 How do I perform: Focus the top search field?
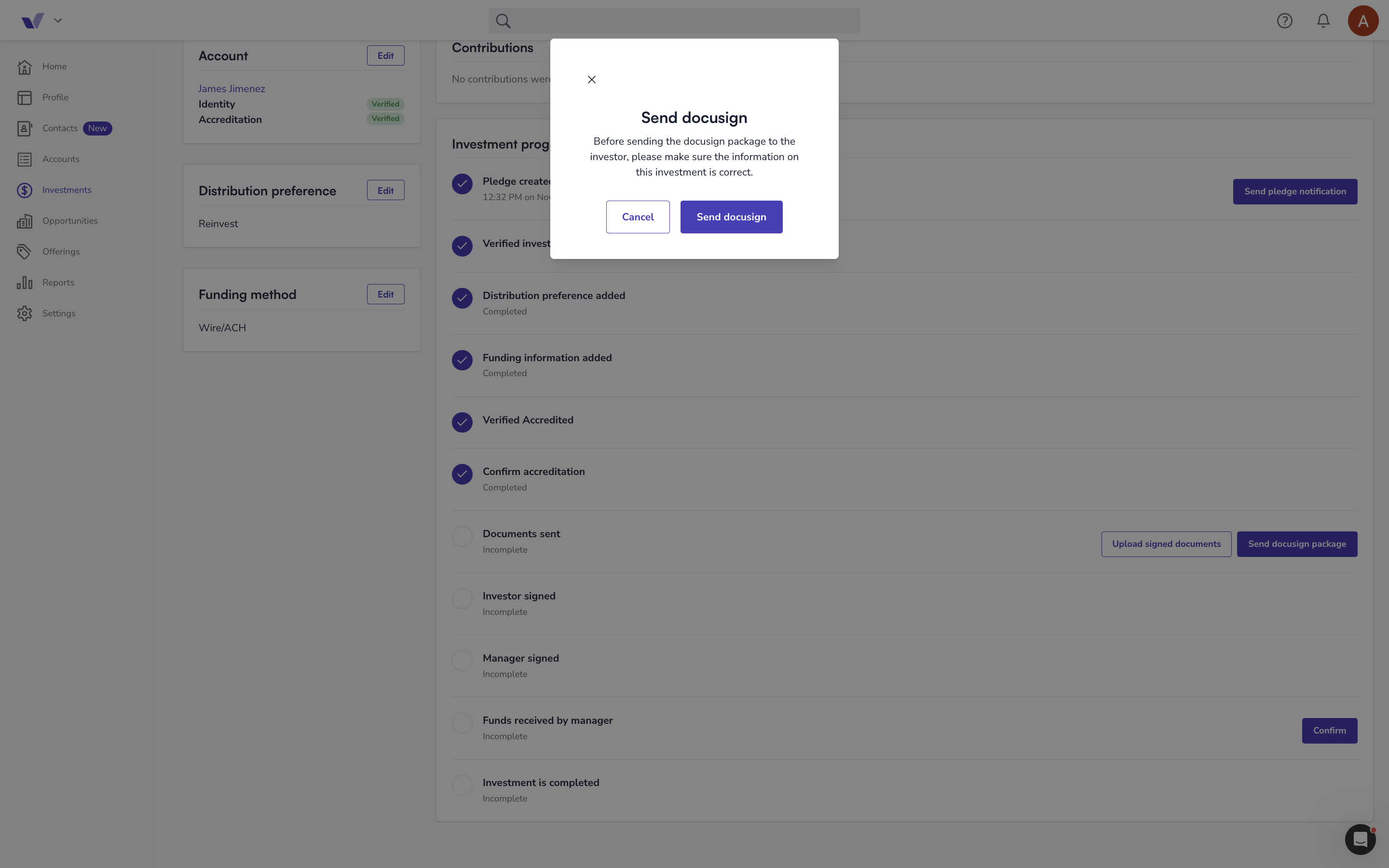point(674,21)
